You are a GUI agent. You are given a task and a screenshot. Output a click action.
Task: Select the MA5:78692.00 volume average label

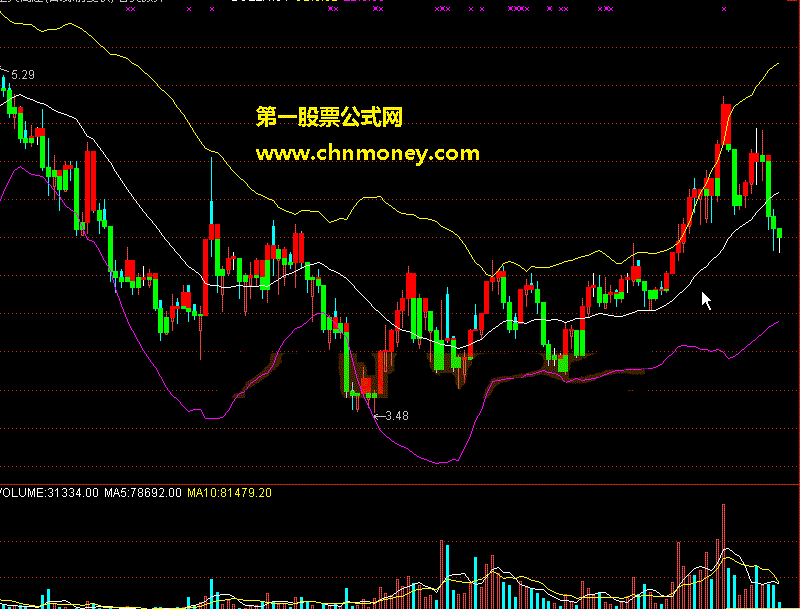pos(143,493)
